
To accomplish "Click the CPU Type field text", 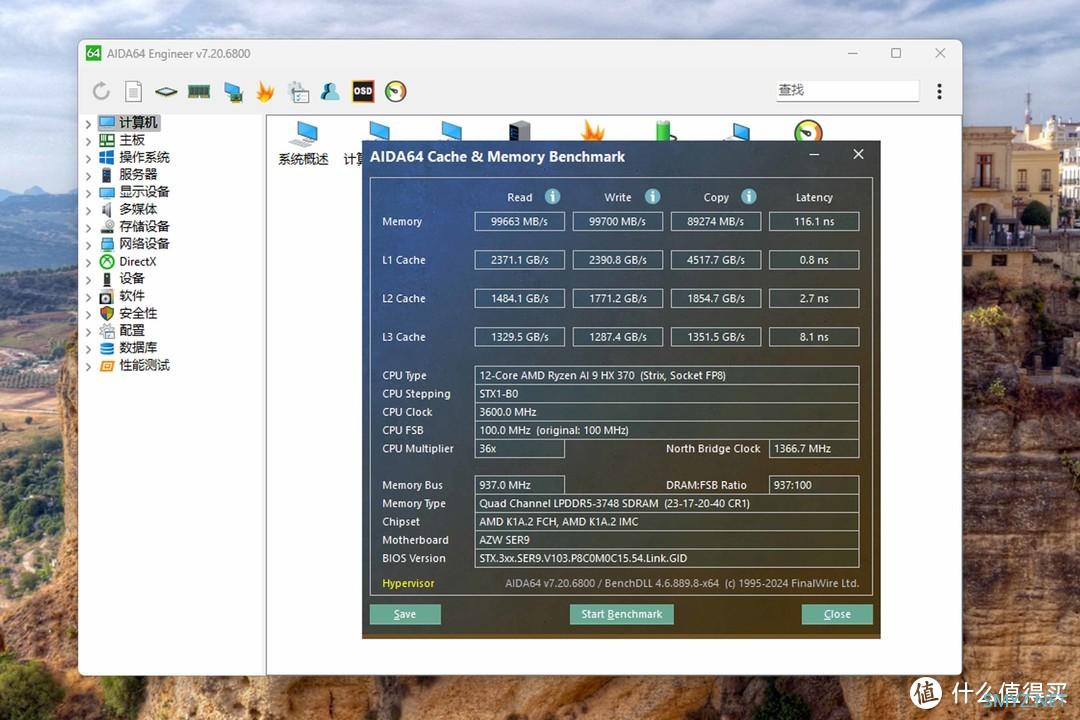I will [667, 376].
